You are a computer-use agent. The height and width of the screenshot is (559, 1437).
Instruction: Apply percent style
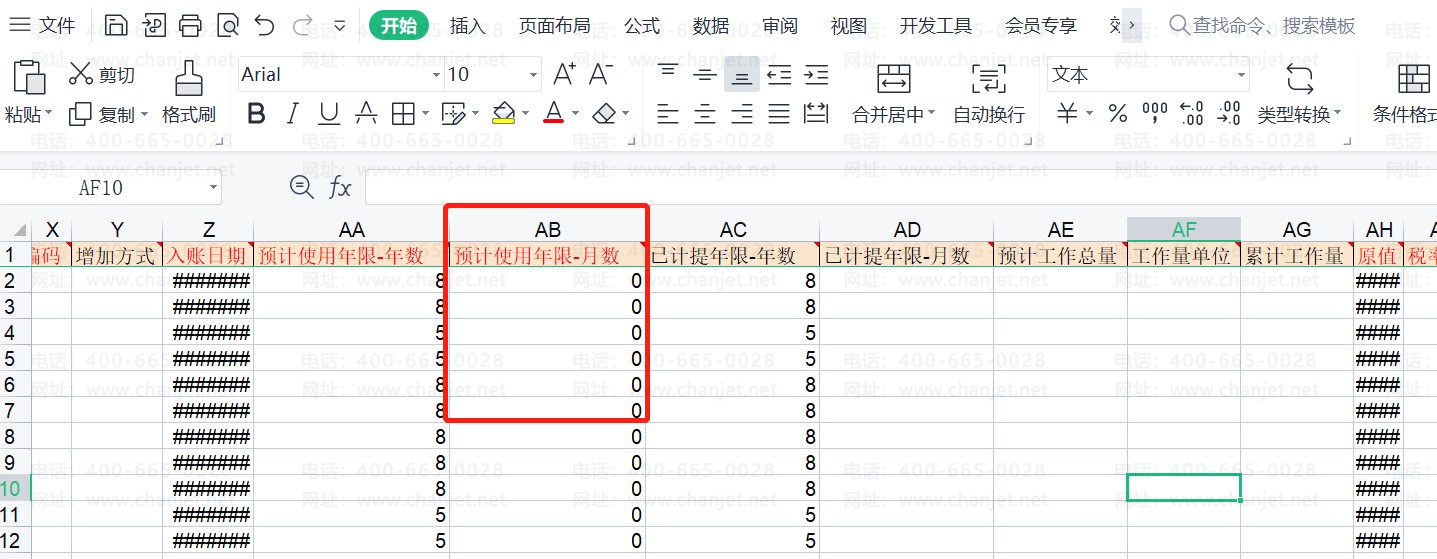1118,114
